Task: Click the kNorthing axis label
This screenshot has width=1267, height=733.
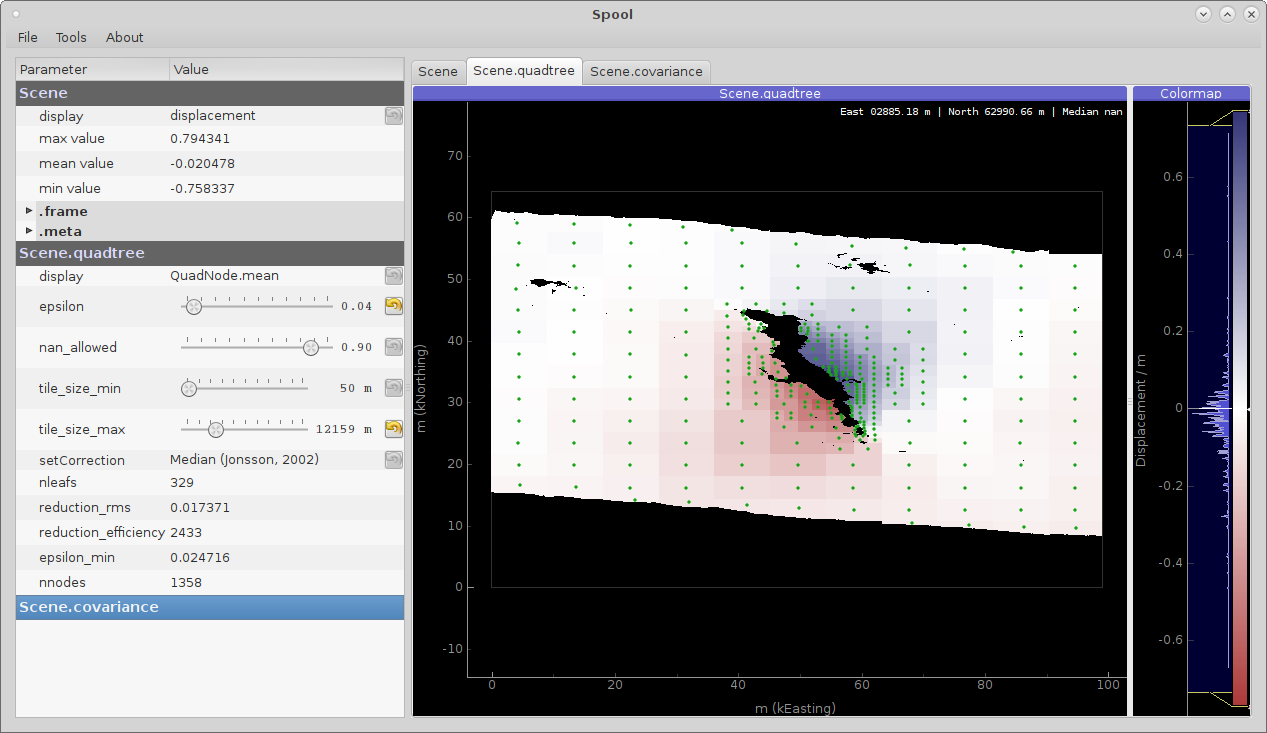Action: 423,389
